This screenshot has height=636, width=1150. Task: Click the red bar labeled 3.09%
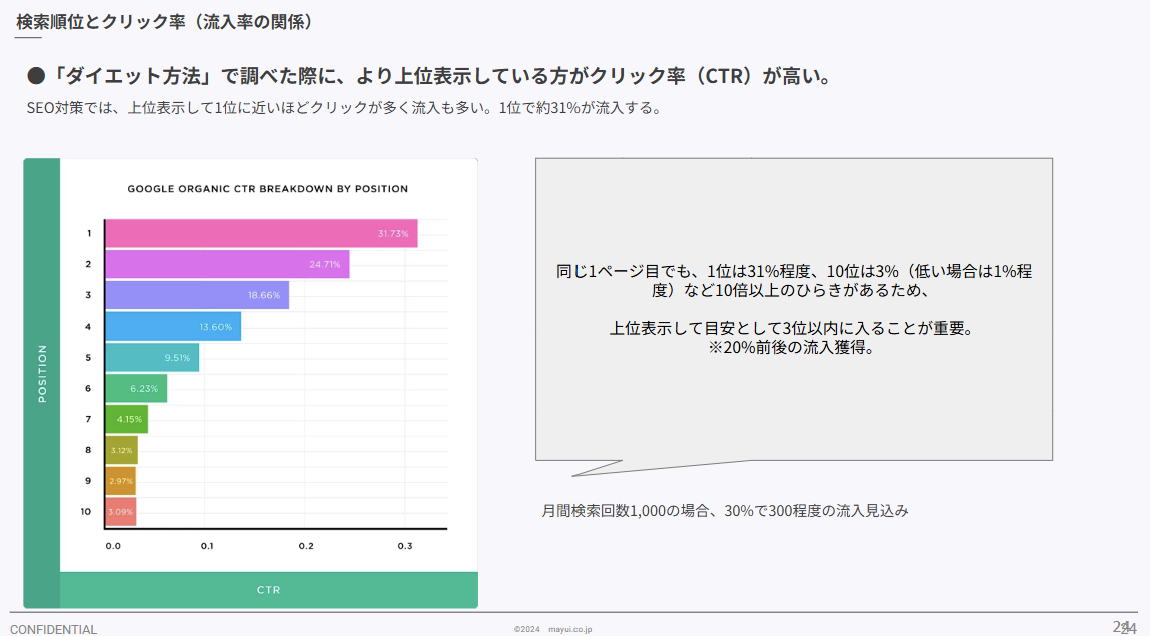120,512
